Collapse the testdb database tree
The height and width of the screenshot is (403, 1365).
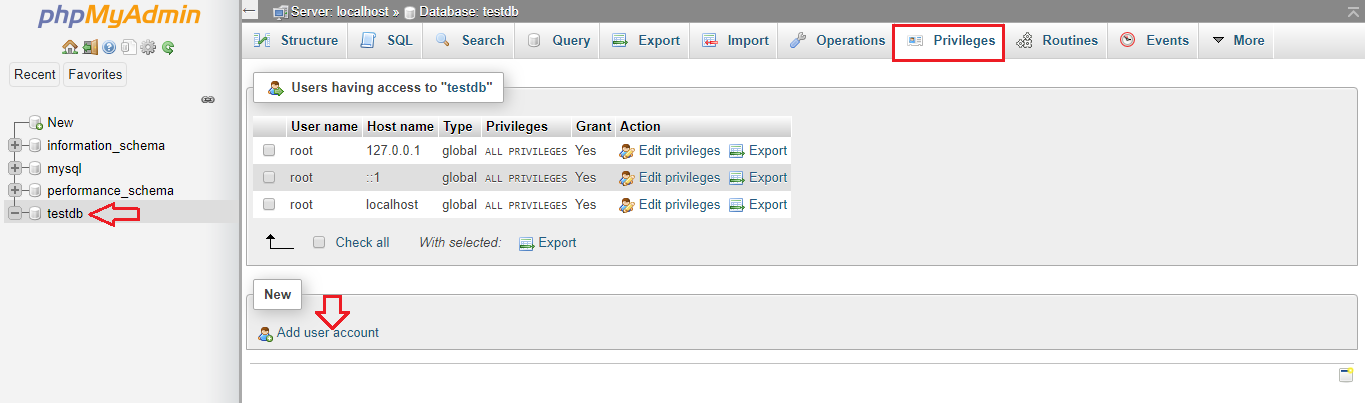tap(15, 213)
